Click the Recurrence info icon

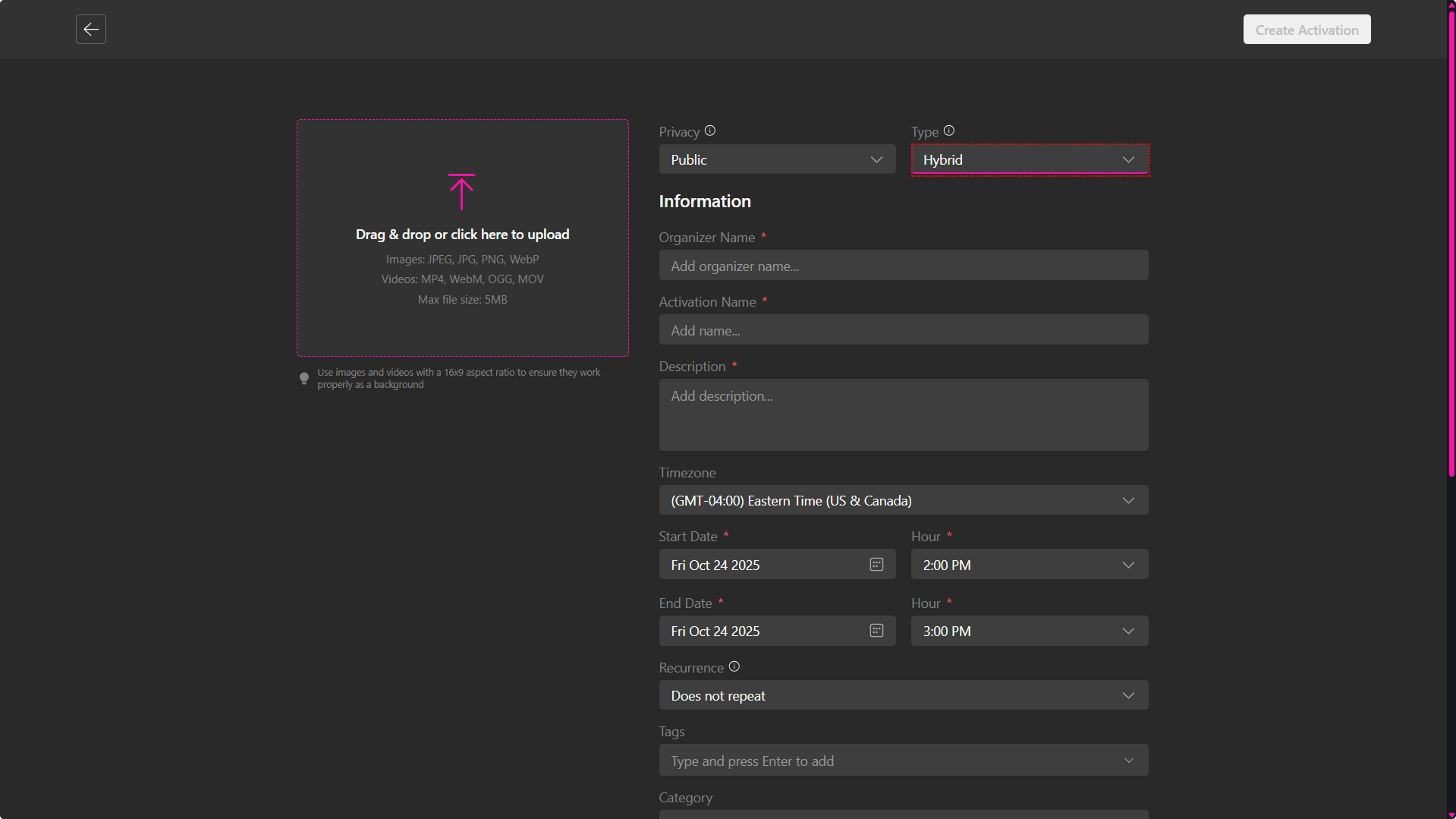[x=734, y=666]
